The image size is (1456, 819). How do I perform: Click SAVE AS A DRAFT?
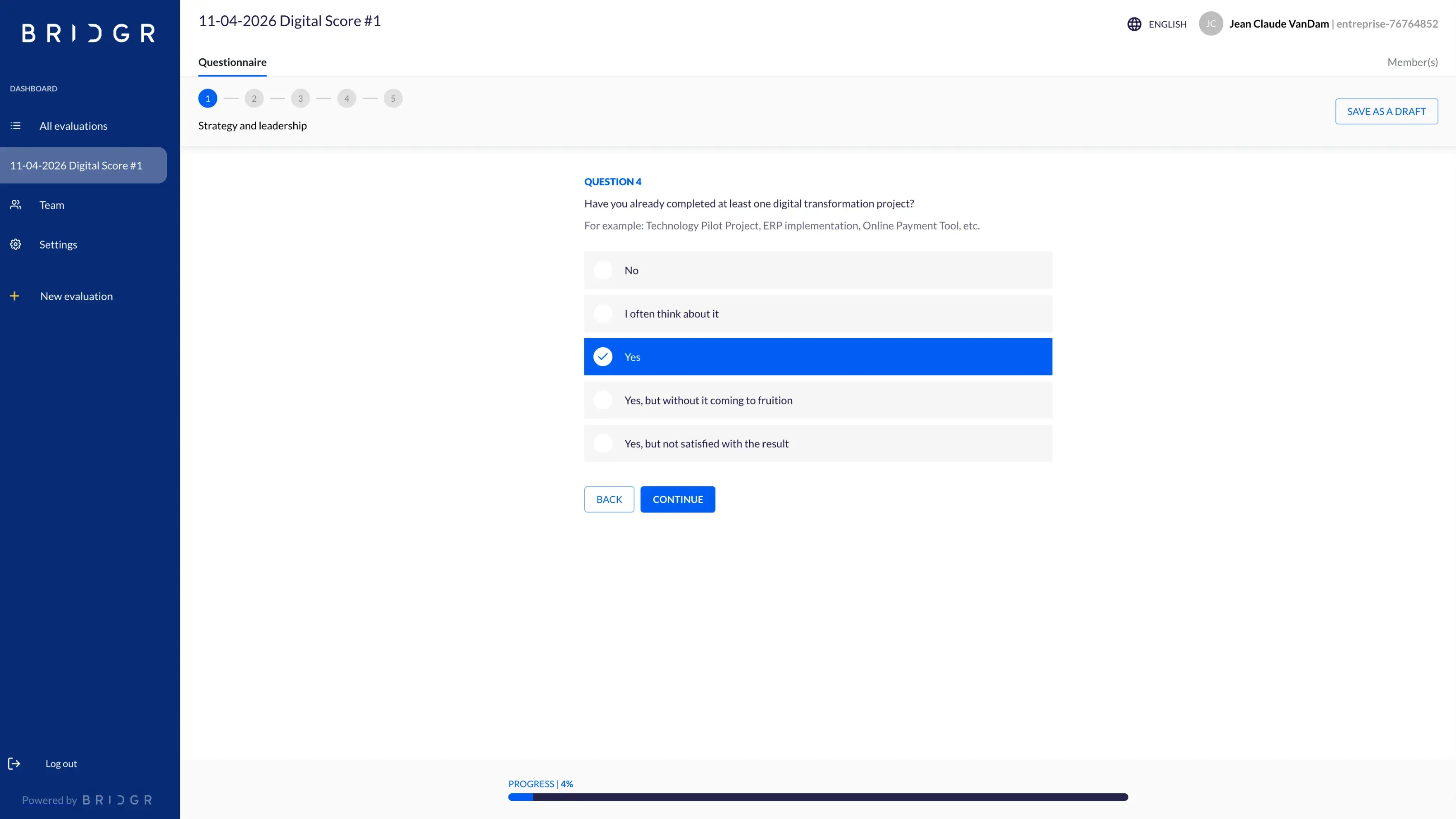click(x=1386, y=111)
